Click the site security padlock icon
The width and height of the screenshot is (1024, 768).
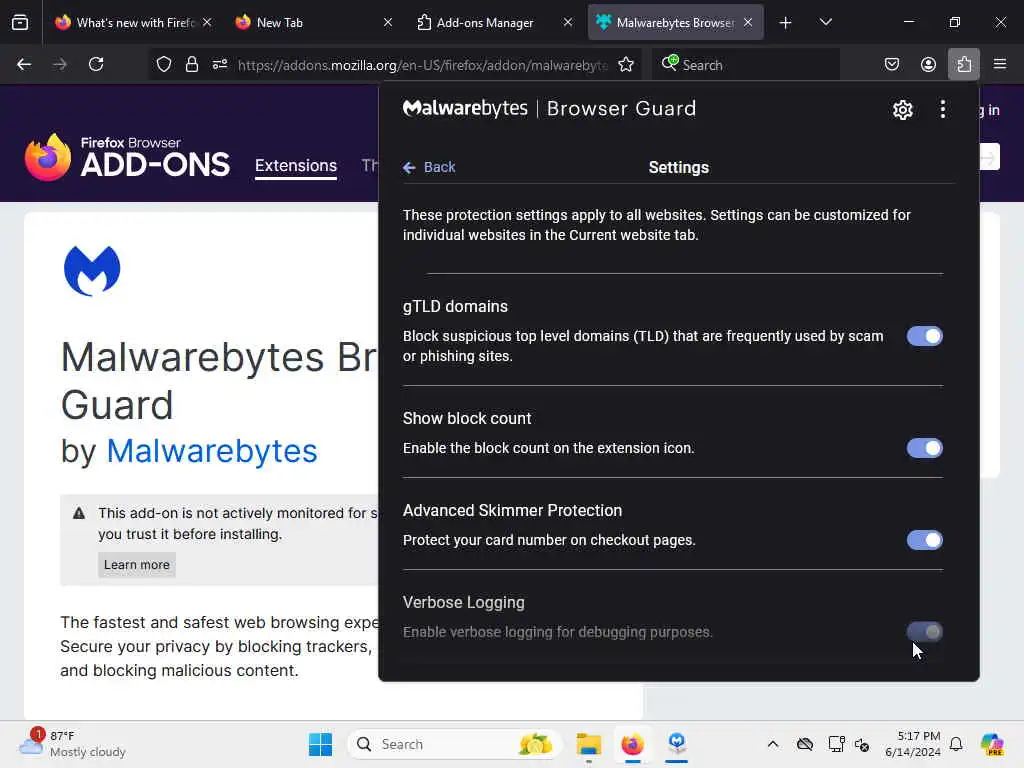click(x=191, y=64)
